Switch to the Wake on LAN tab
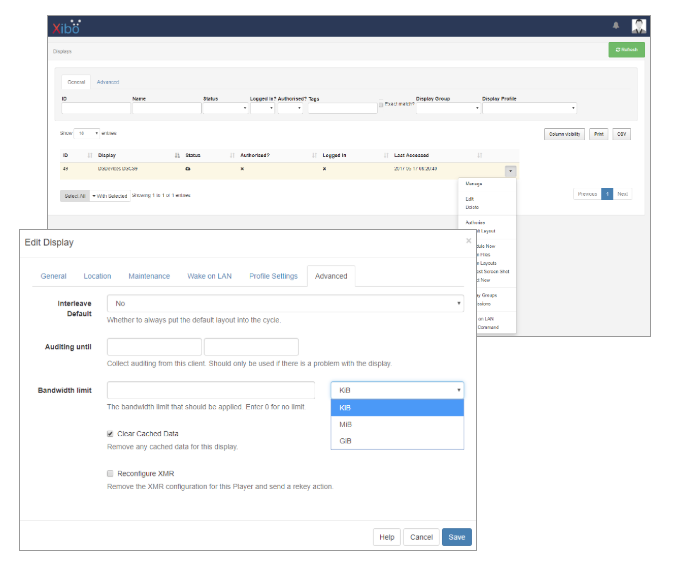 (x=209, y=276)
